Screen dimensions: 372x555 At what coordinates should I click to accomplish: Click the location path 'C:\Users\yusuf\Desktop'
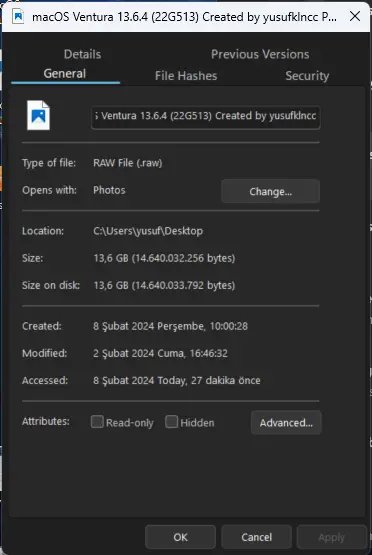click(x=148, y=231)
